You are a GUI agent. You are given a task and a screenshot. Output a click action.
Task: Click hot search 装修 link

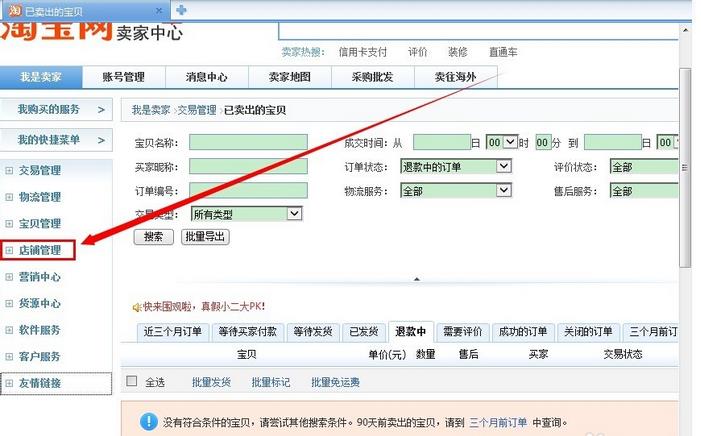tap(458, 52)
